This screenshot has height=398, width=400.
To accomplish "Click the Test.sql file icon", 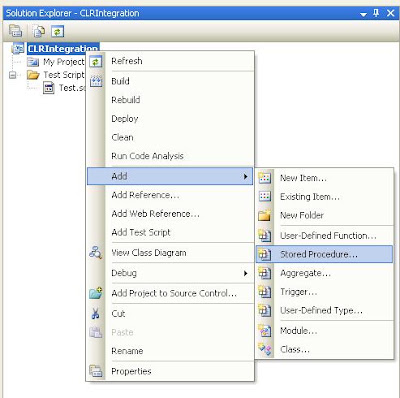I will pyautogui.click(x=49, y=88).
